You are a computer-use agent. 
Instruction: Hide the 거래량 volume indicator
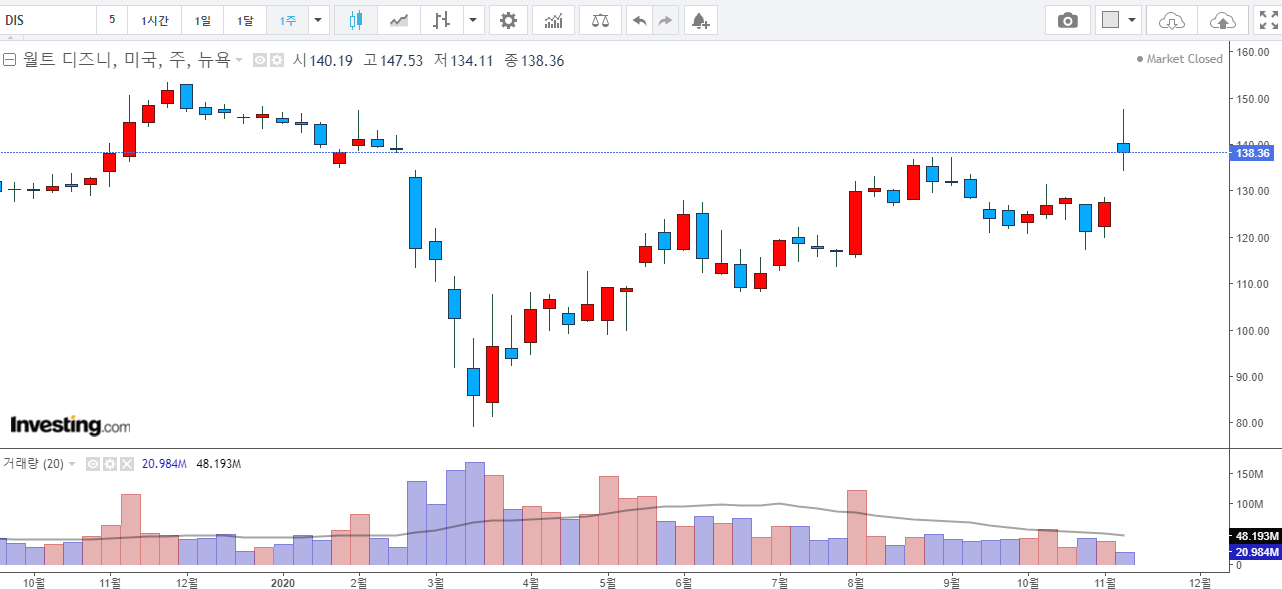coord(93,464)
